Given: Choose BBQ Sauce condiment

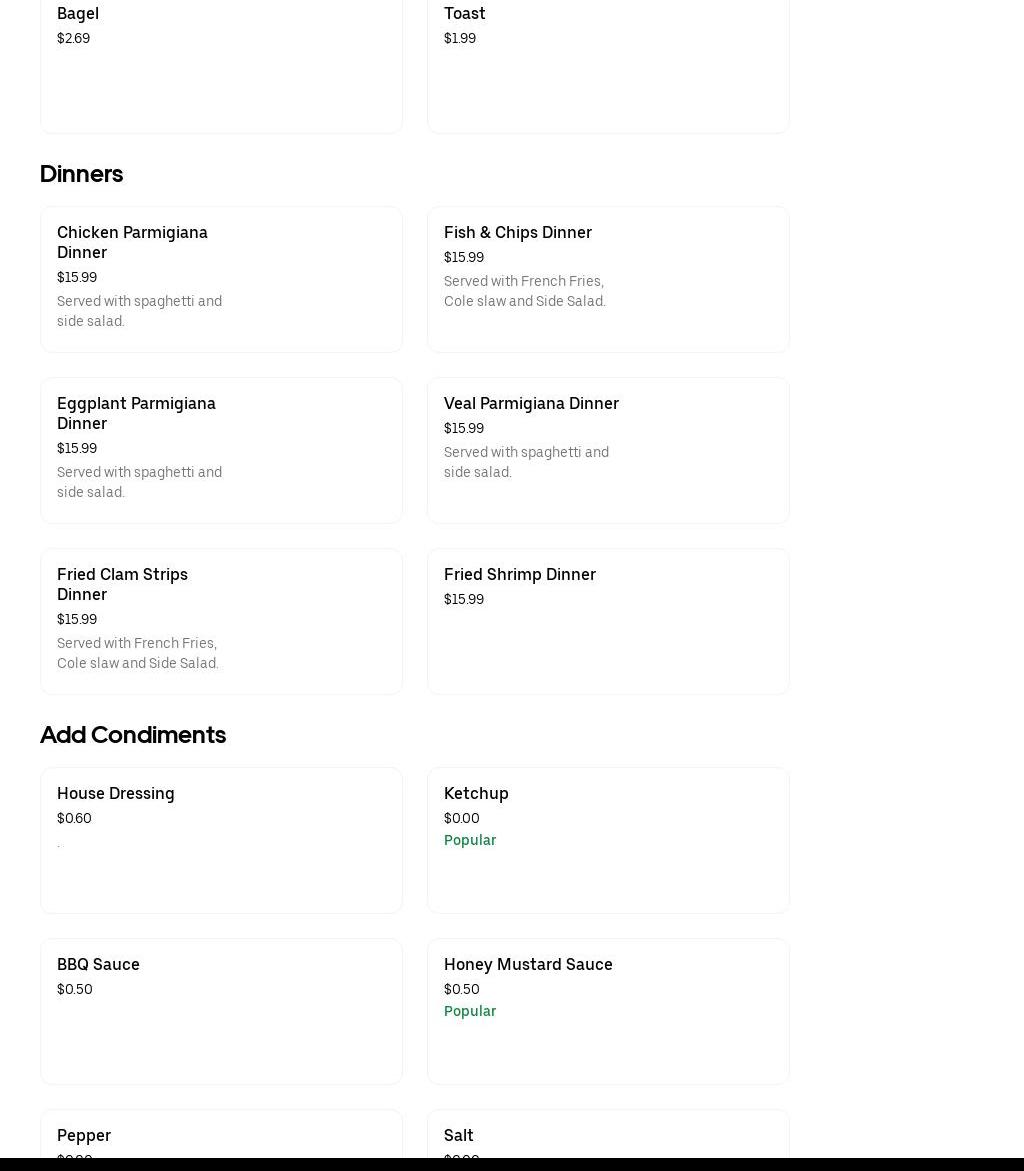Looking at the screenshot, I should [220, 1011].
